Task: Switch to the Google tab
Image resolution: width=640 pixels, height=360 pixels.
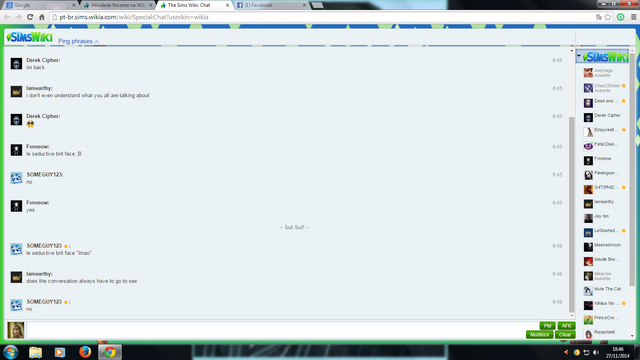Action: click(41, 5)
